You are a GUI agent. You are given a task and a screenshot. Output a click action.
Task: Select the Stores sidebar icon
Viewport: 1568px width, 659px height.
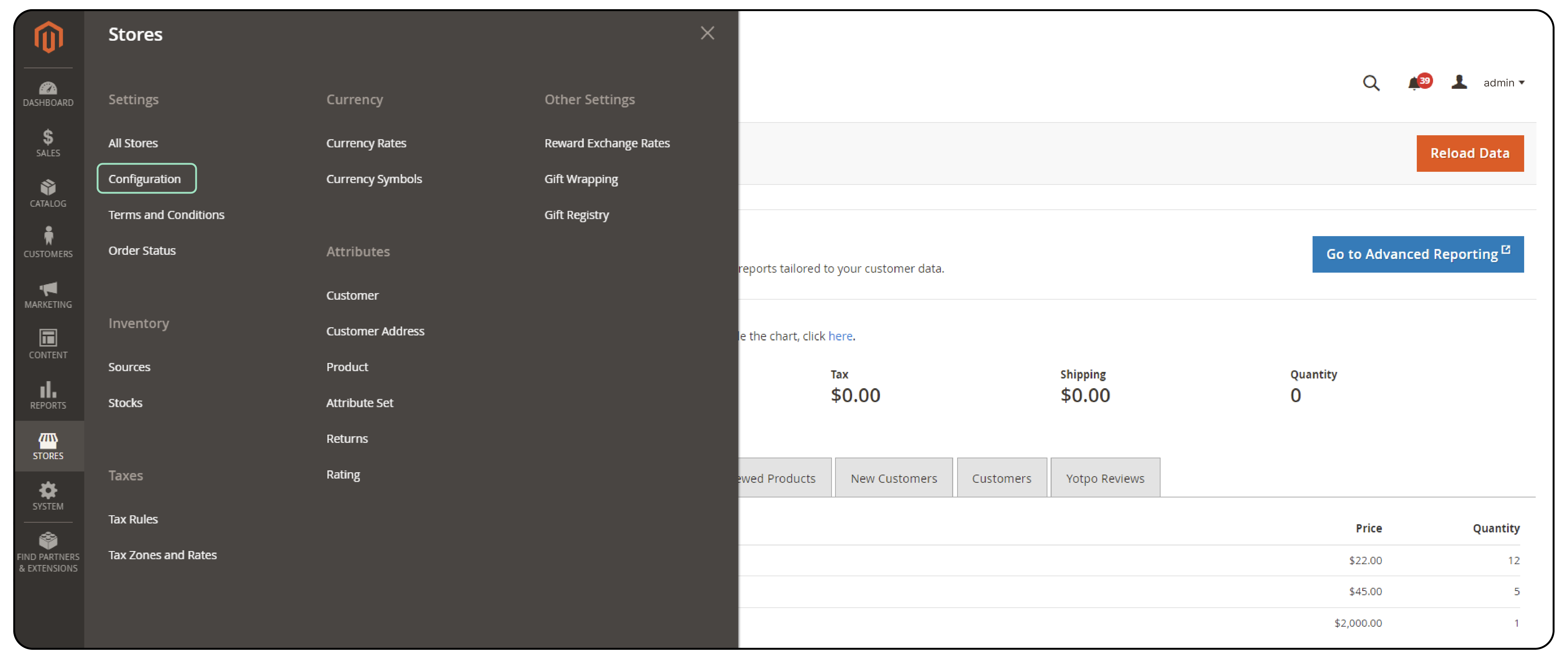48,446
